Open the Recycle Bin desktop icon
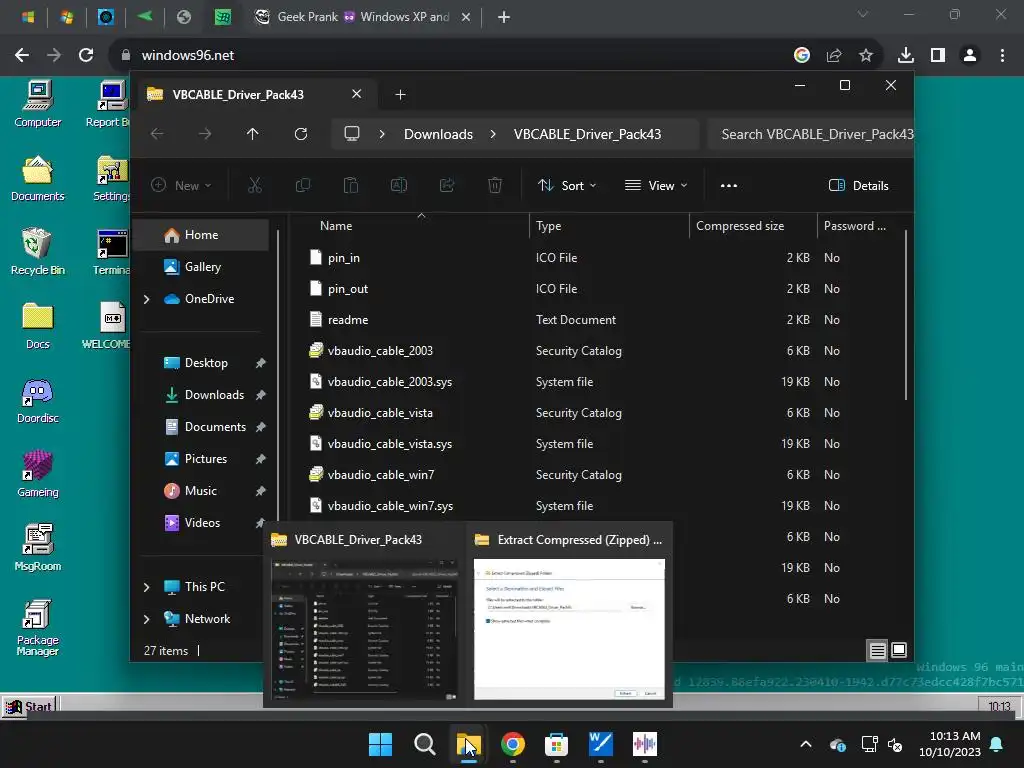The image size is (1024, 768). point(37,251)
